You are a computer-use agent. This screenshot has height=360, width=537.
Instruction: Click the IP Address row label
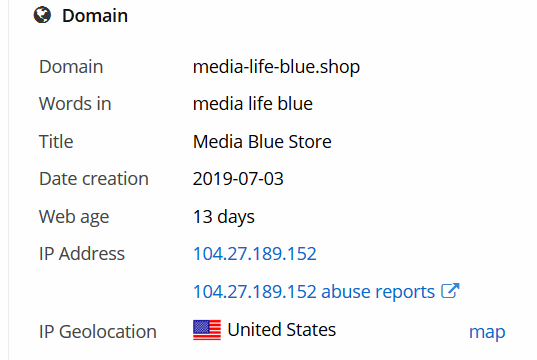[82, 254]
